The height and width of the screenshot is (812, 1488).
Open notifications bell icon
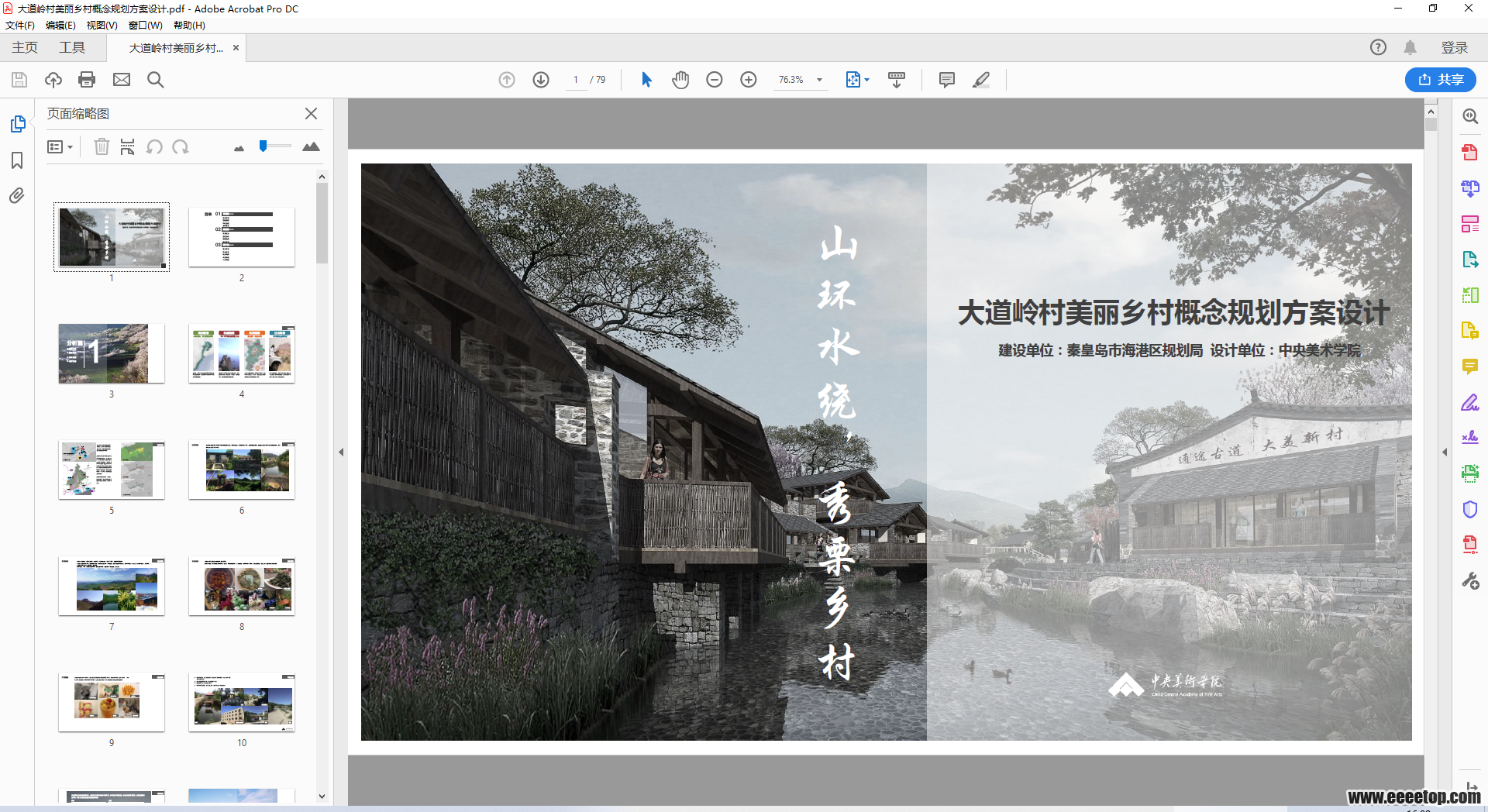1410,47
